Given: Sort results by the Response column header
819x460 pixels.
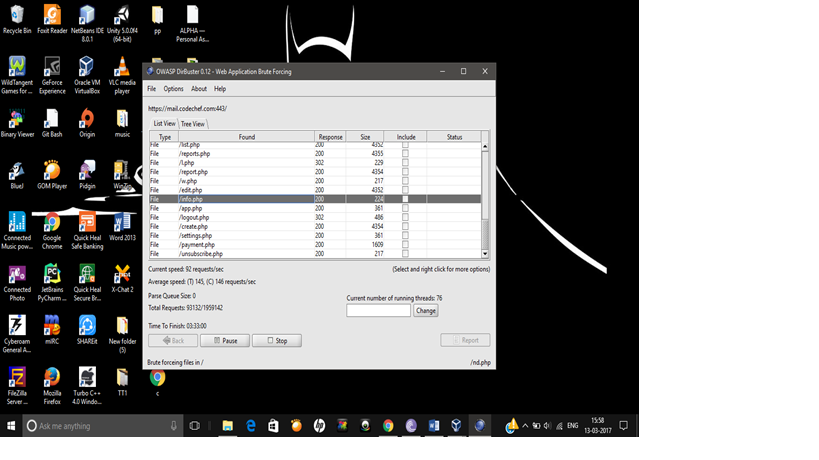Looking at the screenshot, I should point(330,137).
